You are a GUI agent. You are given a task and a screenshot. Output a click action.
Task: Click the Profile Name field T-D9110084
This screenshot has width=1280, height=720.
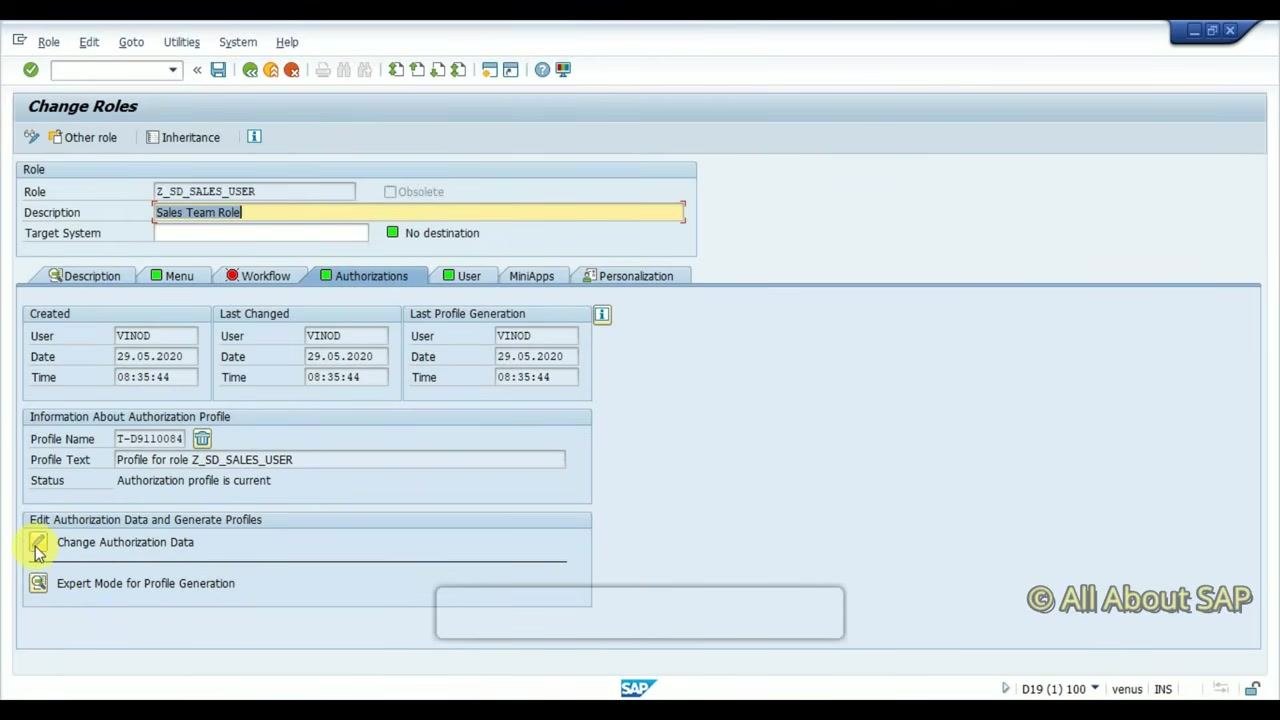(x=151, y=439)
